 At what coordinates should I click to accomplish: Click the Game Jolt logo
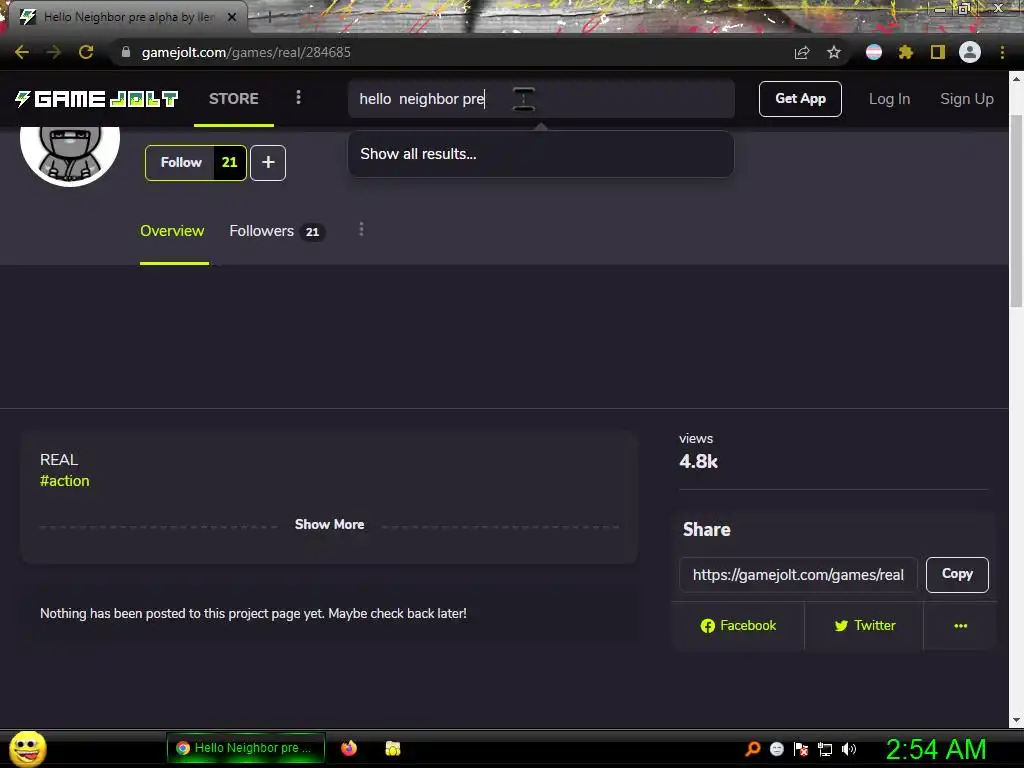97,99
